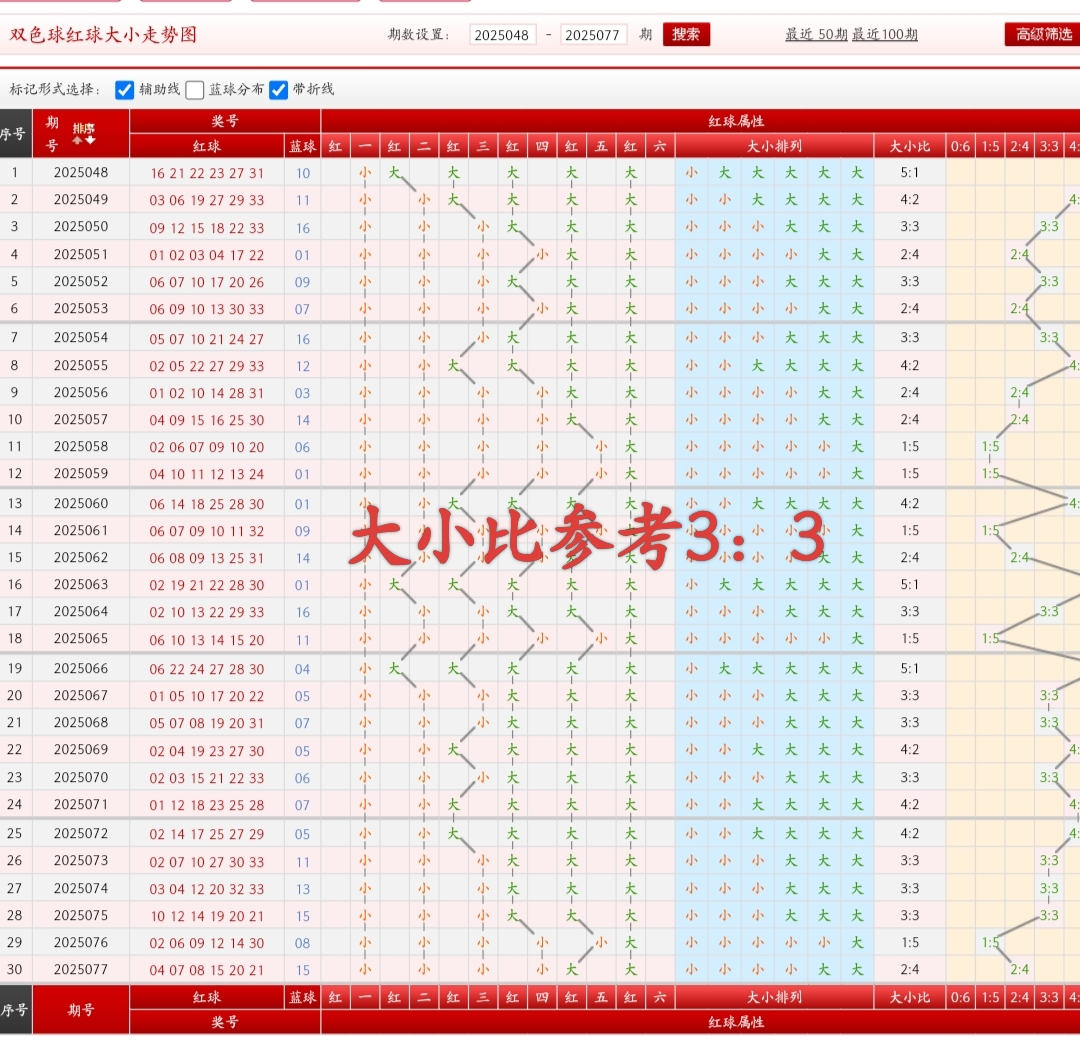
Task: Click blue ball 08 in row 2025076
Action: tap(302, 943)
